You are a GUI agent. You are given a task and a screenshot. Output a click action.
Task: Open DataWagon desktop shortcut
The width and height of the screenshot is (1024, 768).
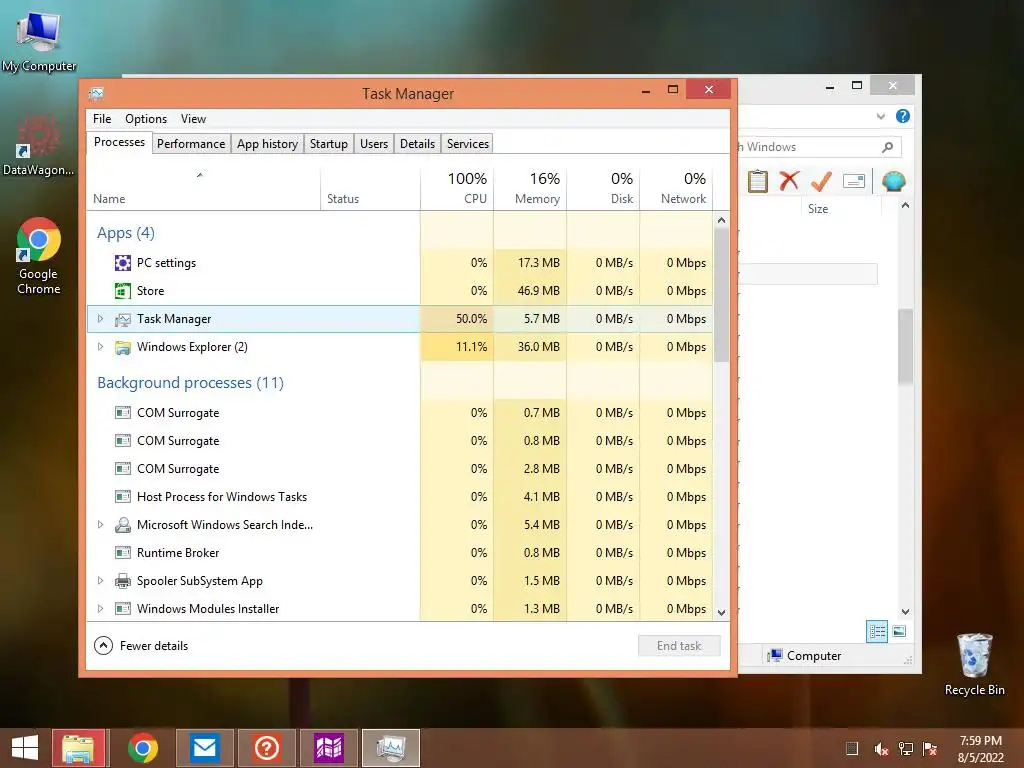coord(39,145)
